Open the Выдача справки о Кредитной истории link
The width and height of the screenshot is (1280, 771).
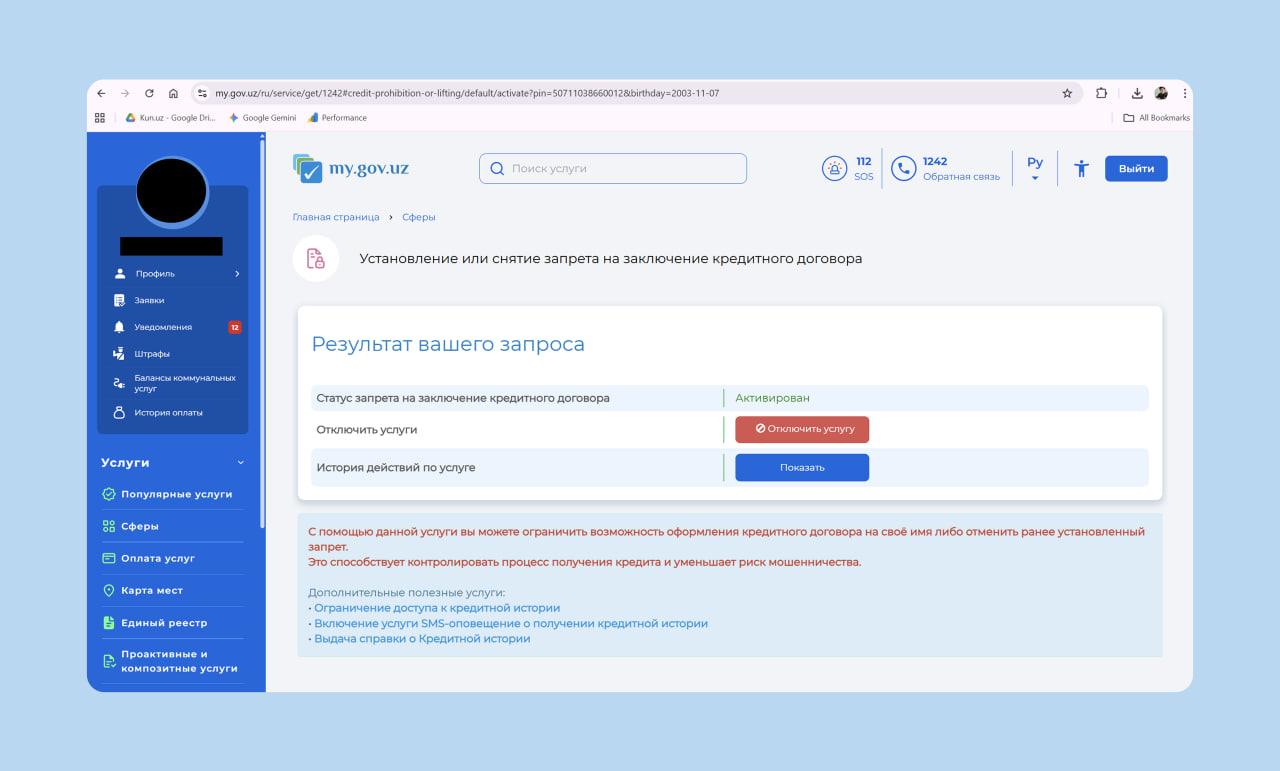422,638
